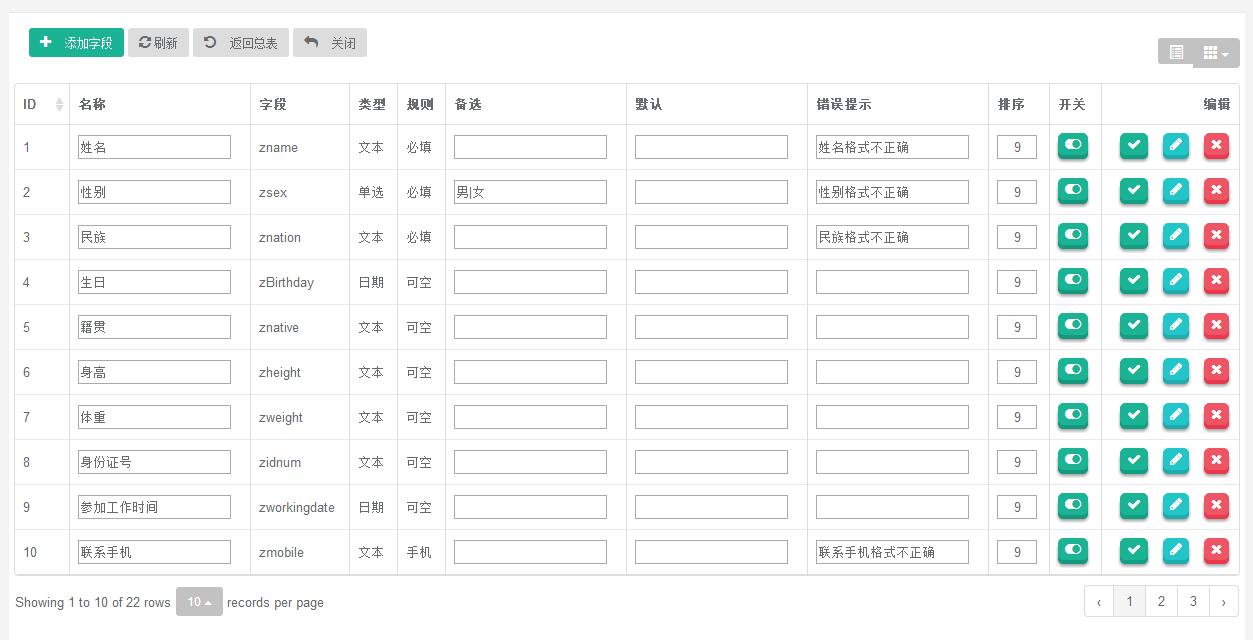Delete the znation field with red X icon
This screenshot has width=1253, height=640.
pos(1216,236)
